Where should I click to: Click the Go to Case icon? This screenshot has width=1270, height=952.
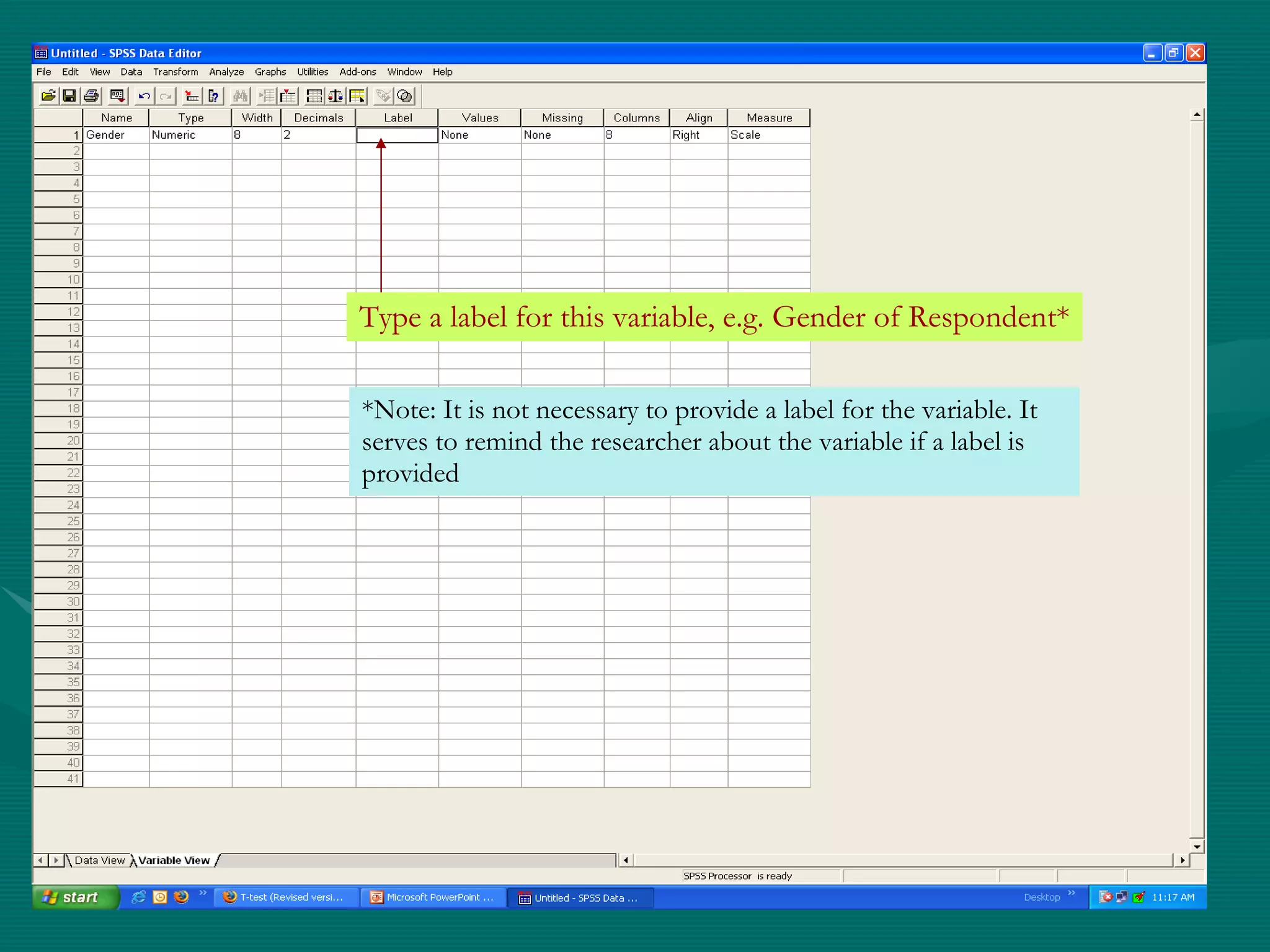coord(192,96)
